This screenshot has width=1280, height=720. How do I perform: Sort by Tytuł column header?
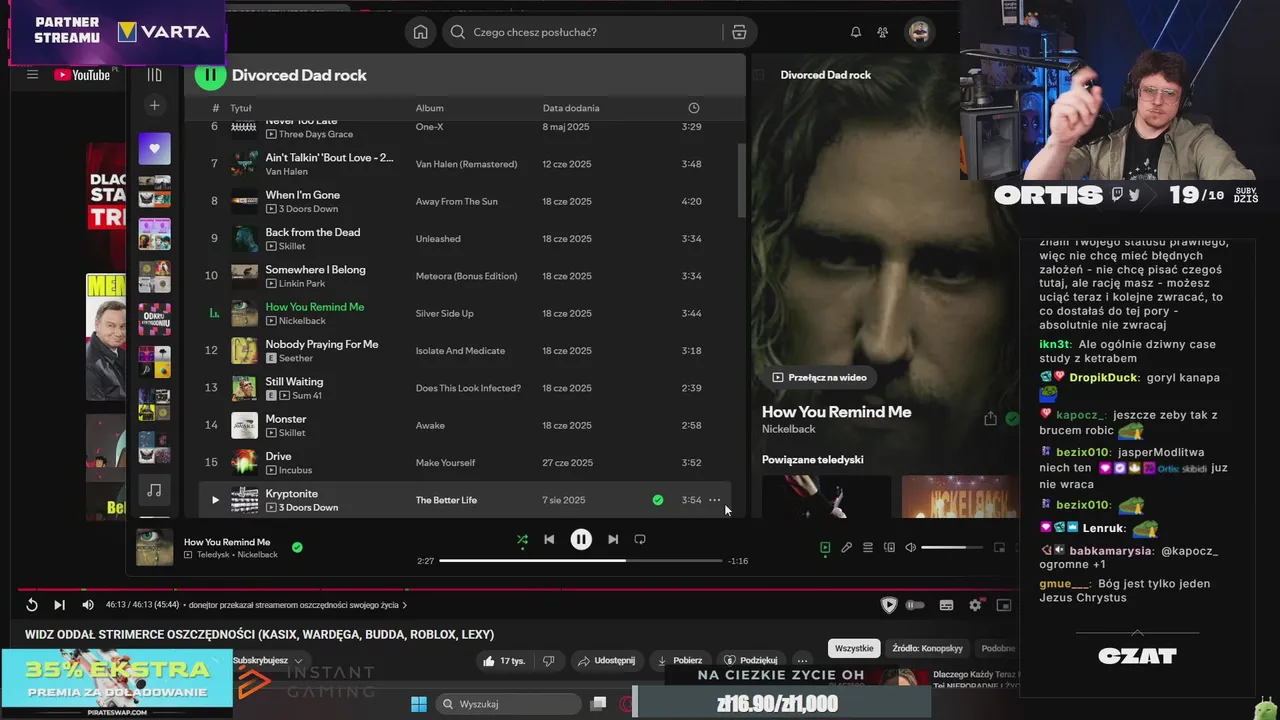click(240, 108)
